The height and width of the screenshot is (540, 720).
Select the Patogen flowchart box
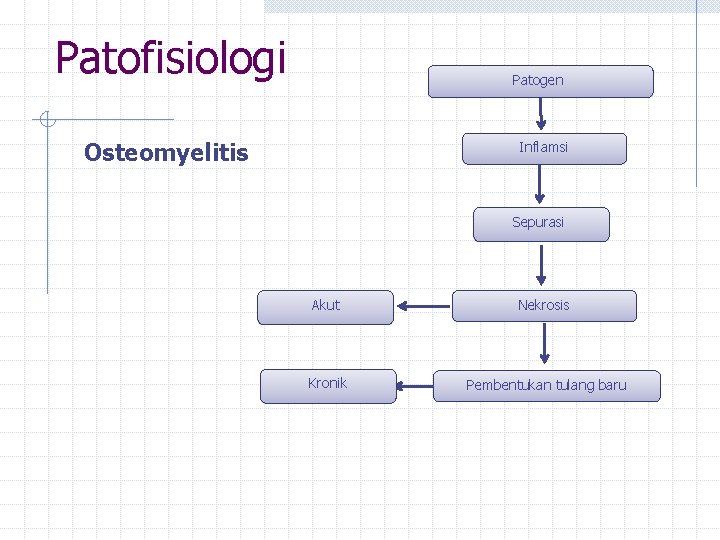(540, 81)
